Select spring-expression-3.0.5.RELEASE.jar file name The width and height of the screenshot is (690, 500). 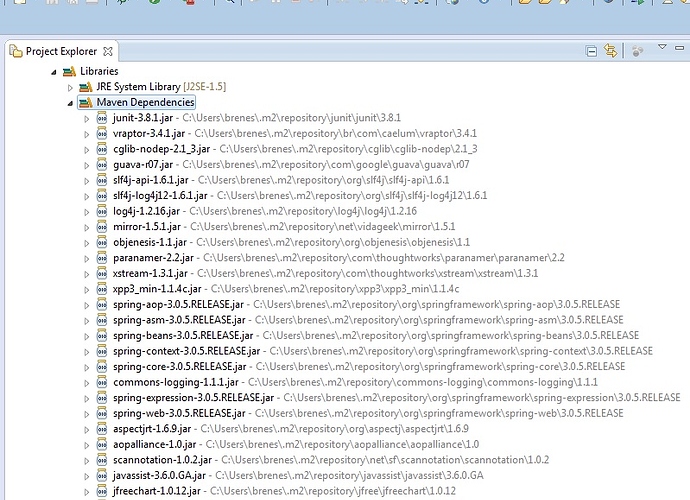pyautogui.click(x=193, y=397)
